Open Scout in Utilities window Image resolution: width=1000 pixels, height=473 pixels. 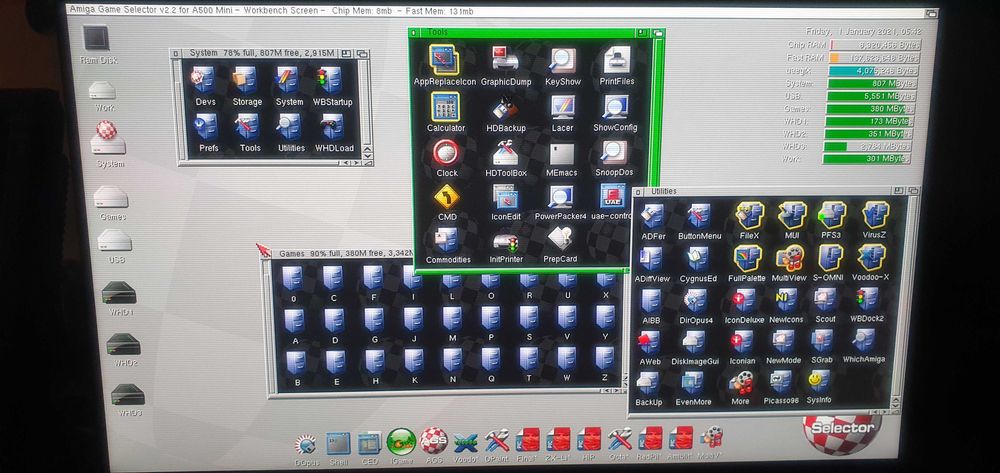pos(825,300)
